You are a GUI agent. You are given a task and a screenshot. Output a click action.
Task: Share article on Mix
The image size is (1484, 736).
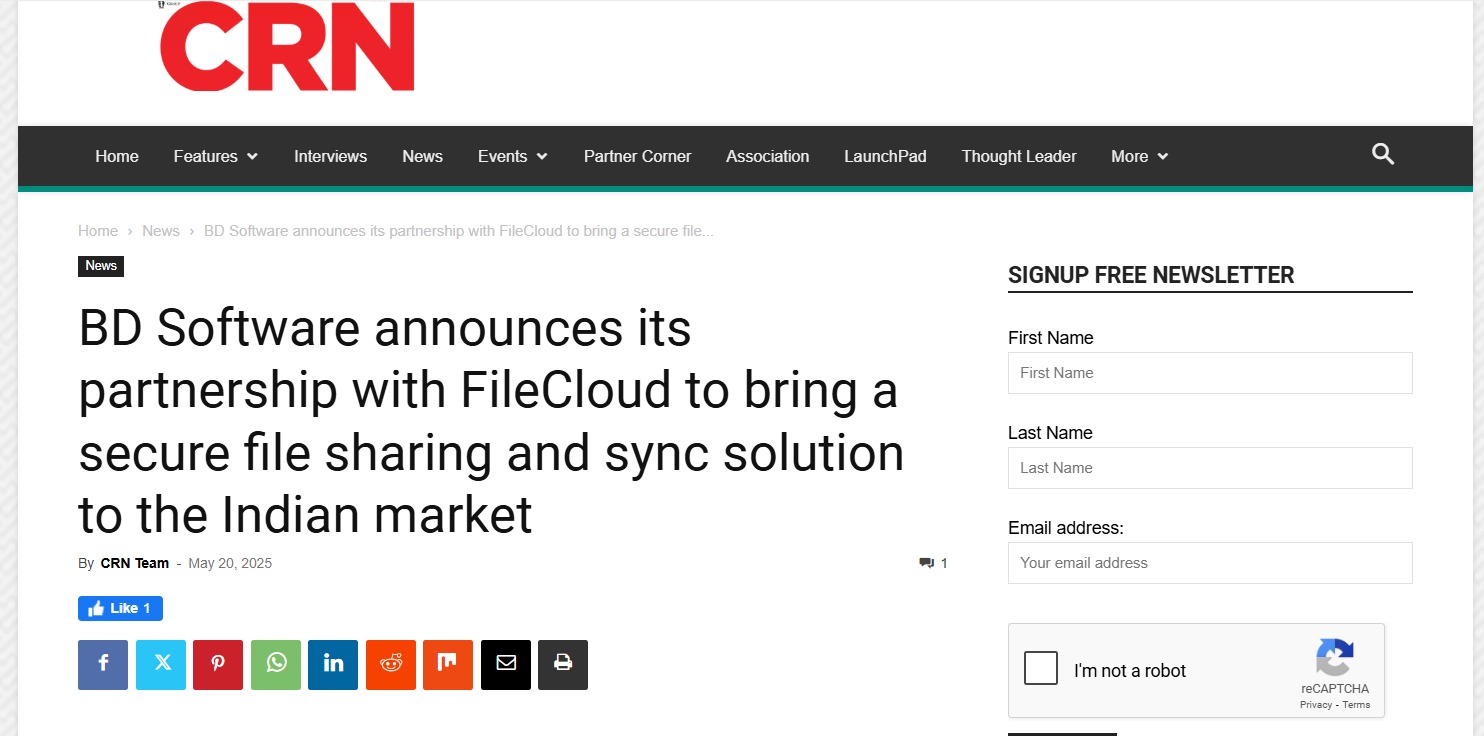pyautogui.click(x=448, y=665)
